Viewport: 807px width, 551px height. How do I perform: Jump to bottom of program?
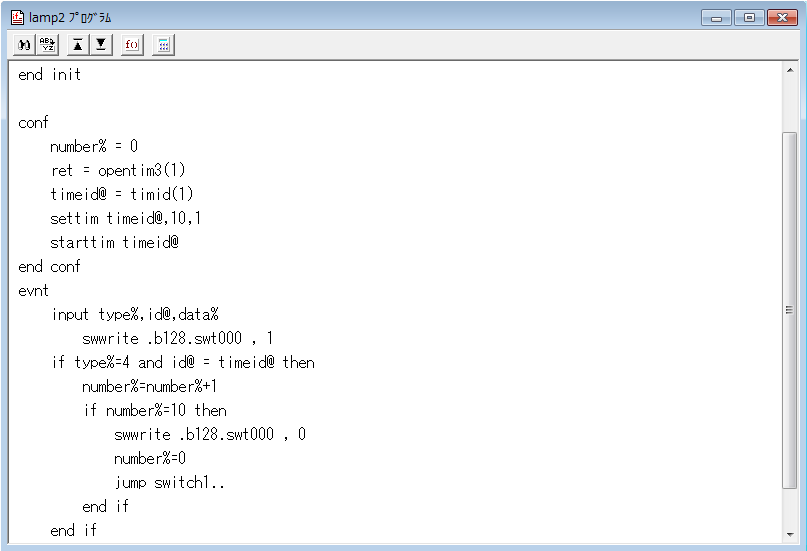pos(101,45)
